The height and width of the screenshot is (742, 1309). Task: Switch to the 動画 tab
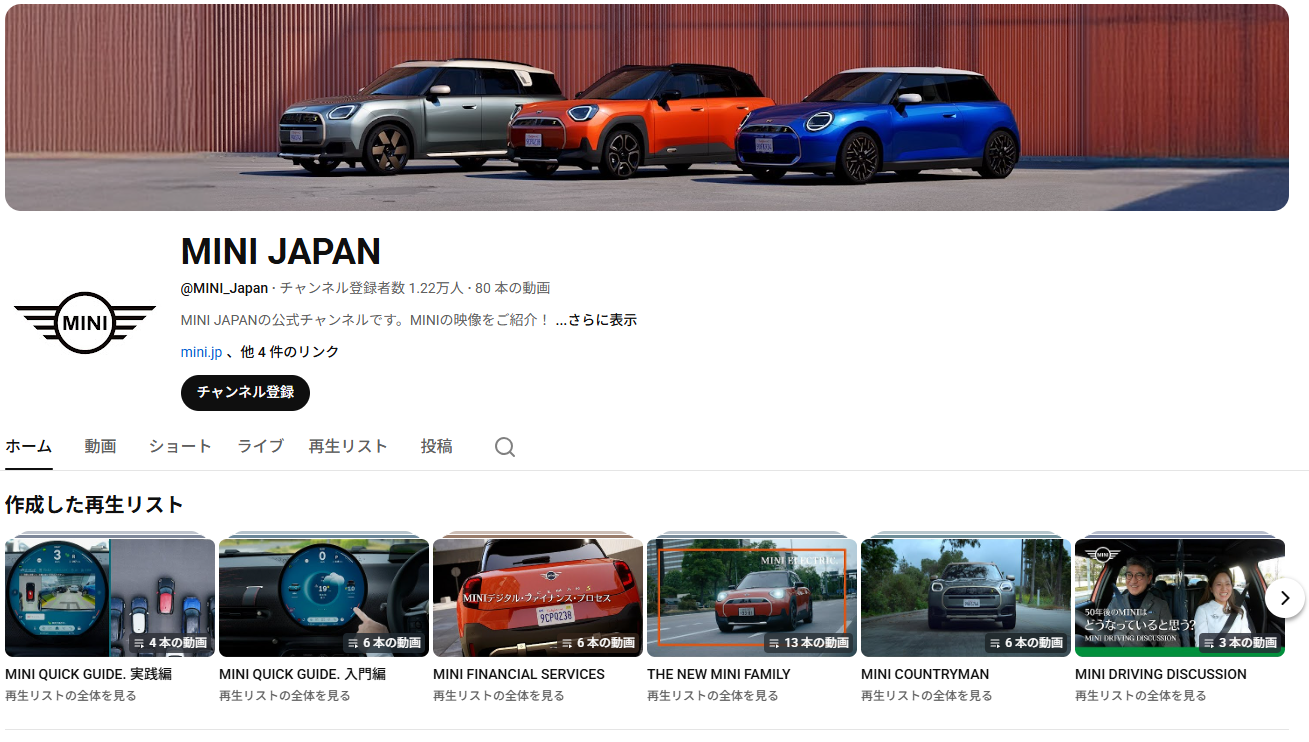[100, 447]
